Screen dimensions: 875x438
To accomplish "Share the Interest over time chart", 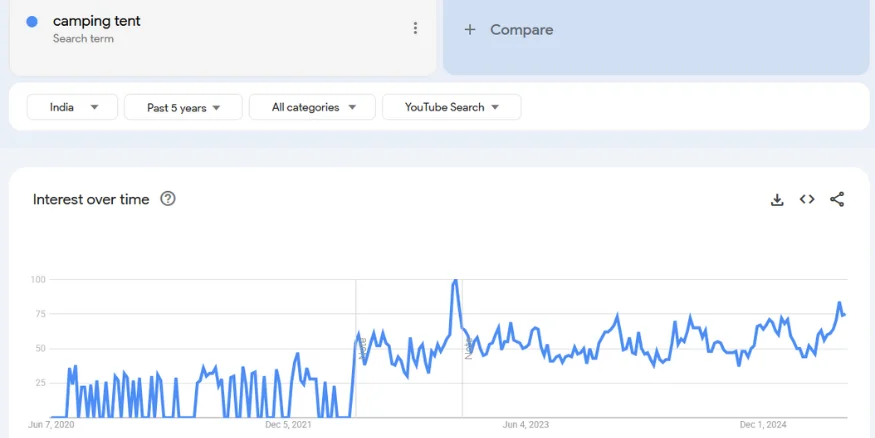I will (x=837, y=200).
